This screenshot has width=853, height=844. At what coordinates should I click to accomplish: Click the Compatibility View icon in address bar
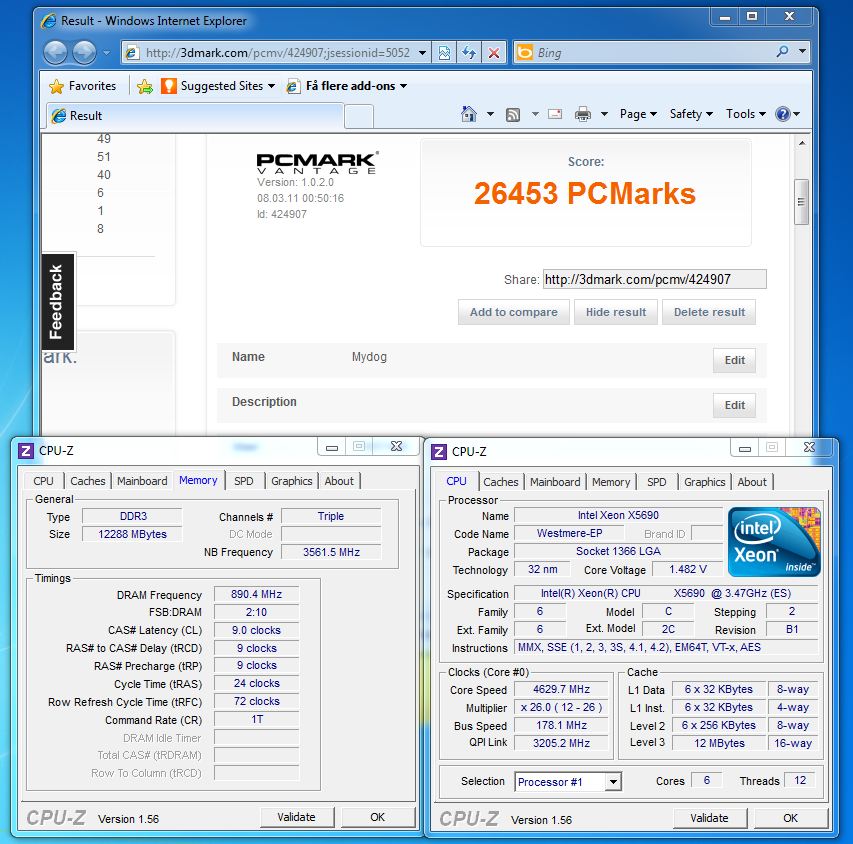tap(444, 53)
